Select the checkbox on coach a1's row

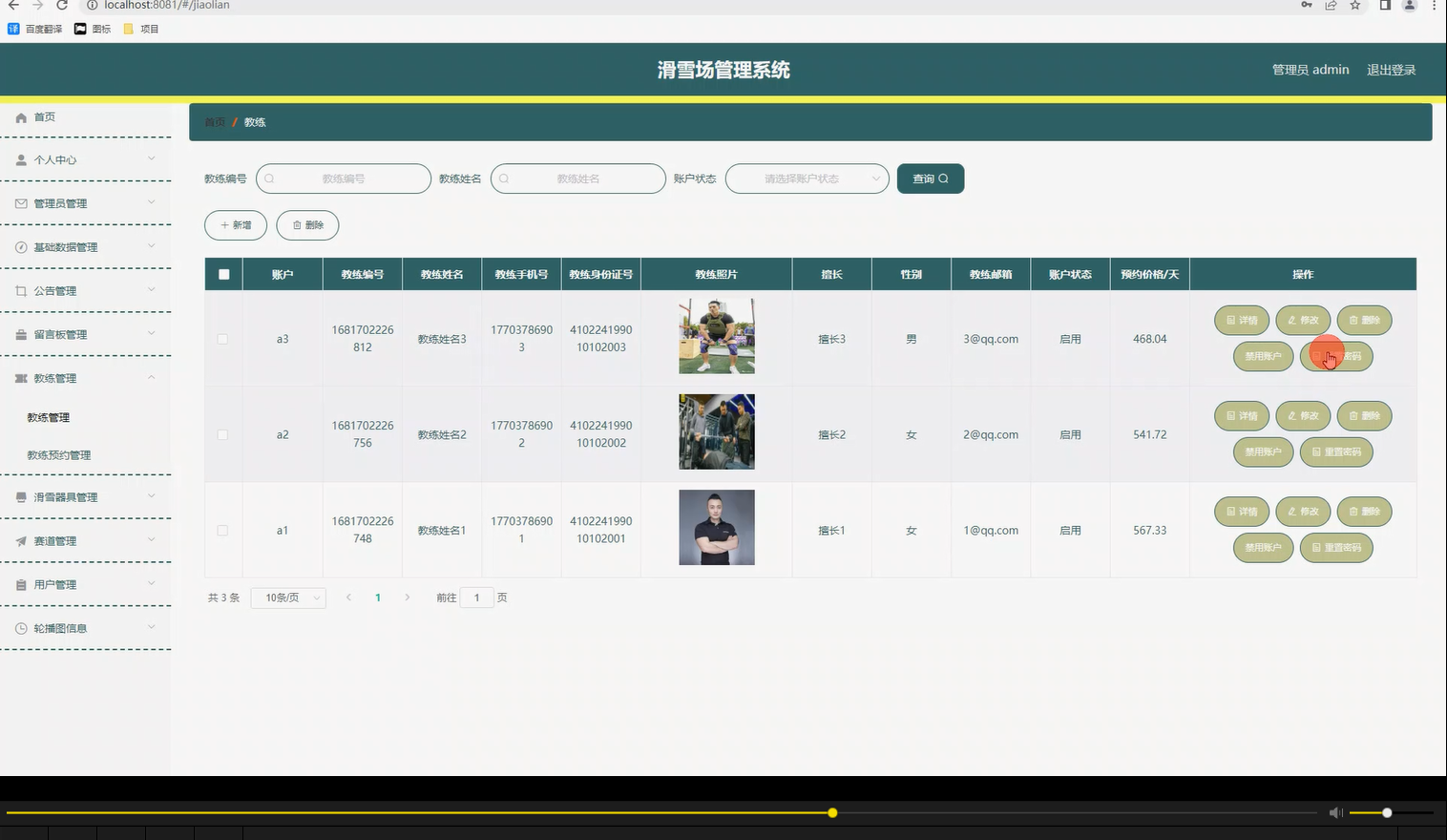click(222, 530)
